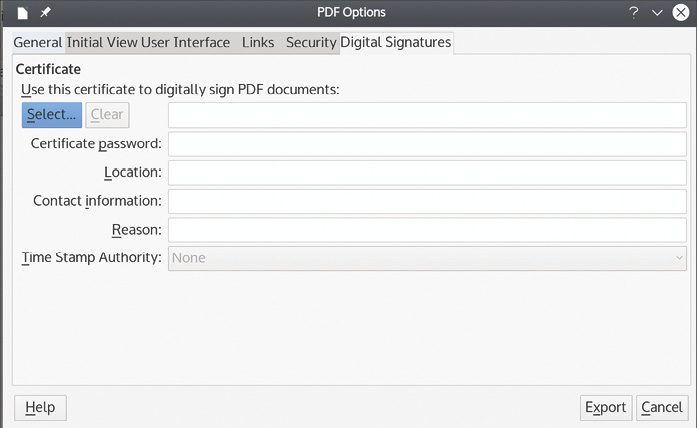Viewport: 697px width, 428px height.
Task: Click into the Location field
Action: tap(427, 172)
